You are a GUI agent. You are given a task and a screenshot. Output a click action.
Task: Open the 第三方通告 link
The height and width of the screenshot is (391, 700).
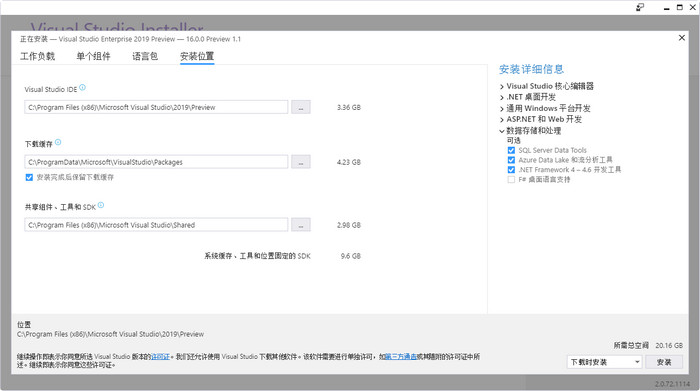tap(401, 357)
